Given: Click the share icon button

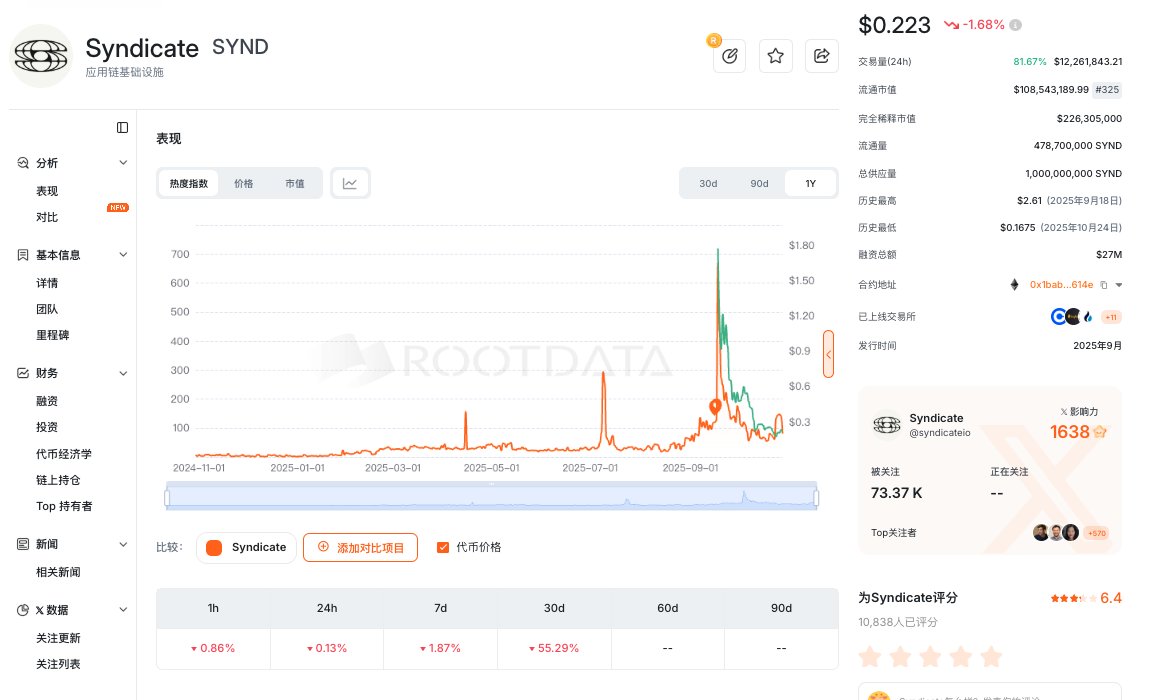Looking at the screenshot, I should click(x=821, y=56).
